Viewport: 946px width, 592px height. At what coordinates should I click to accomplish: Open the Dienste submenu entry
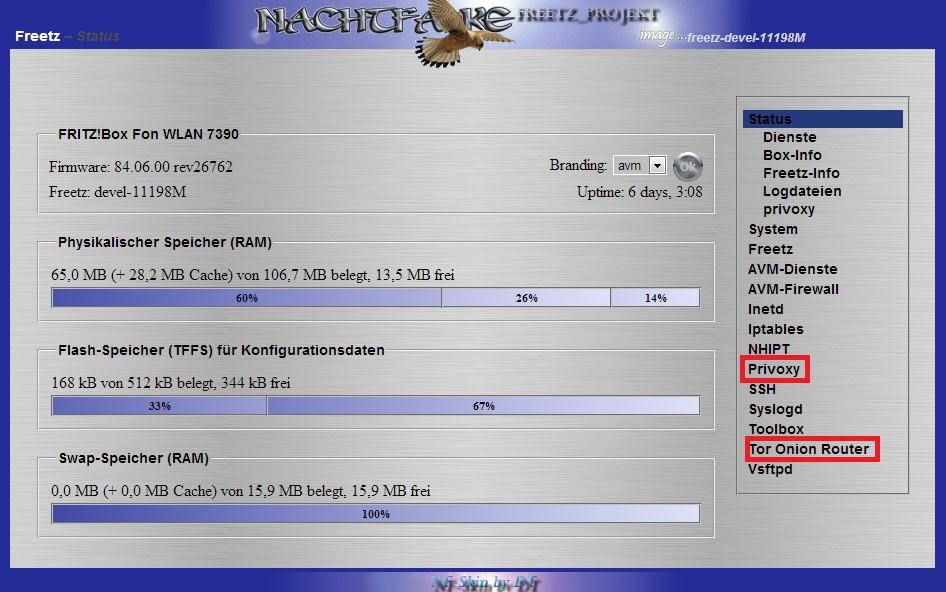789,137
